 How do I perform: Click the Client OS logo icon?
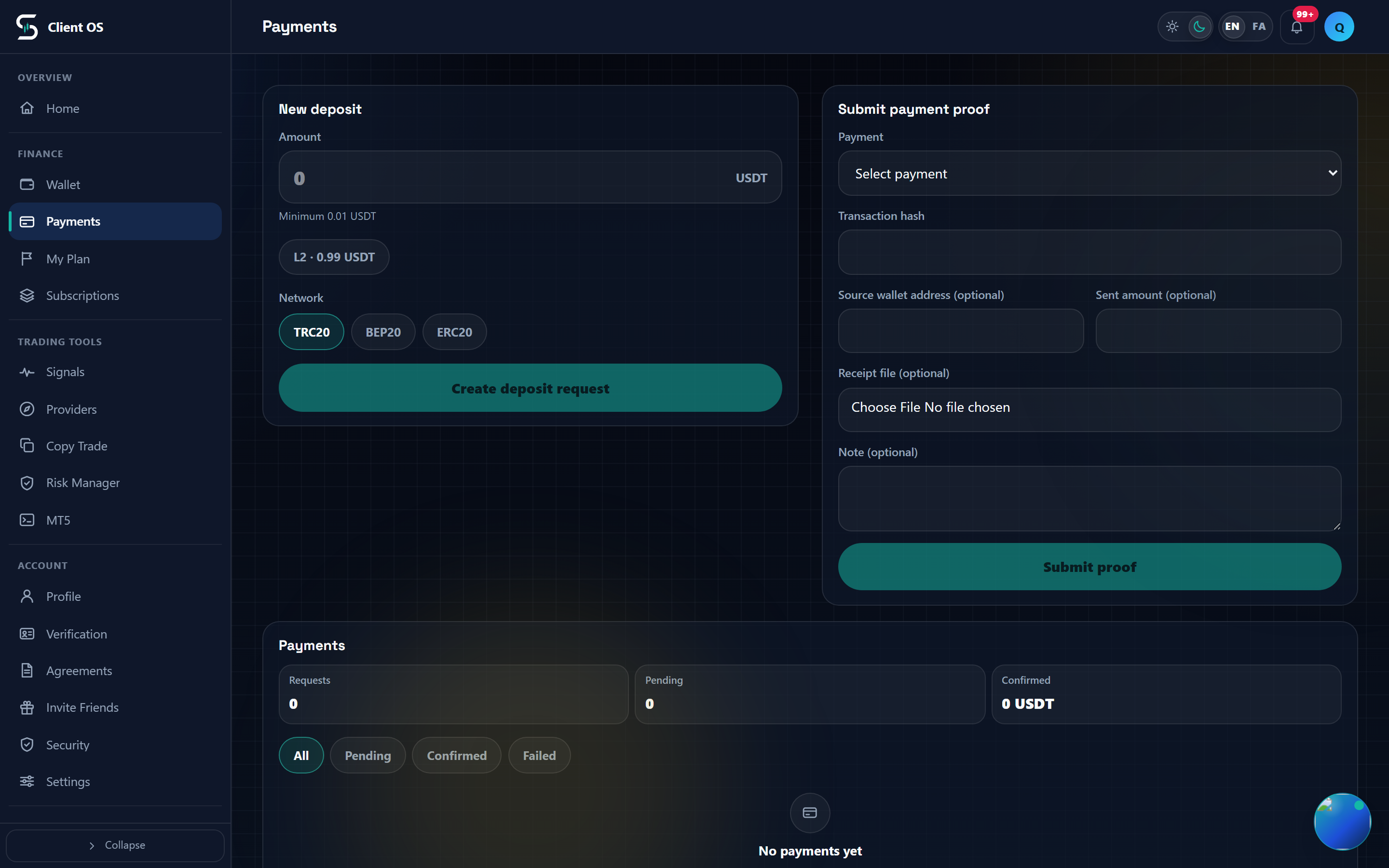[x=27, y=27]
